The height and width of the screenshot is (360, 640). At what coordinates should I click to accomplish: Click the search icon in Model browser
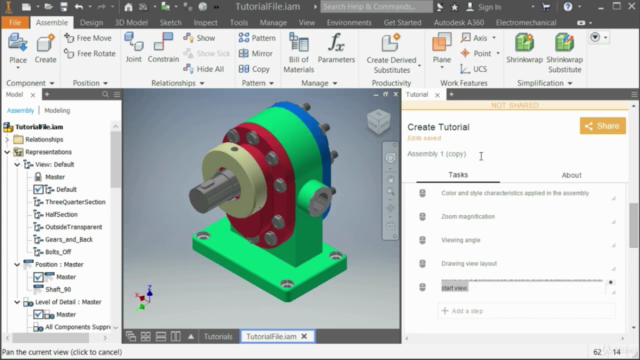pyautogui.click(x=105, y=94)
